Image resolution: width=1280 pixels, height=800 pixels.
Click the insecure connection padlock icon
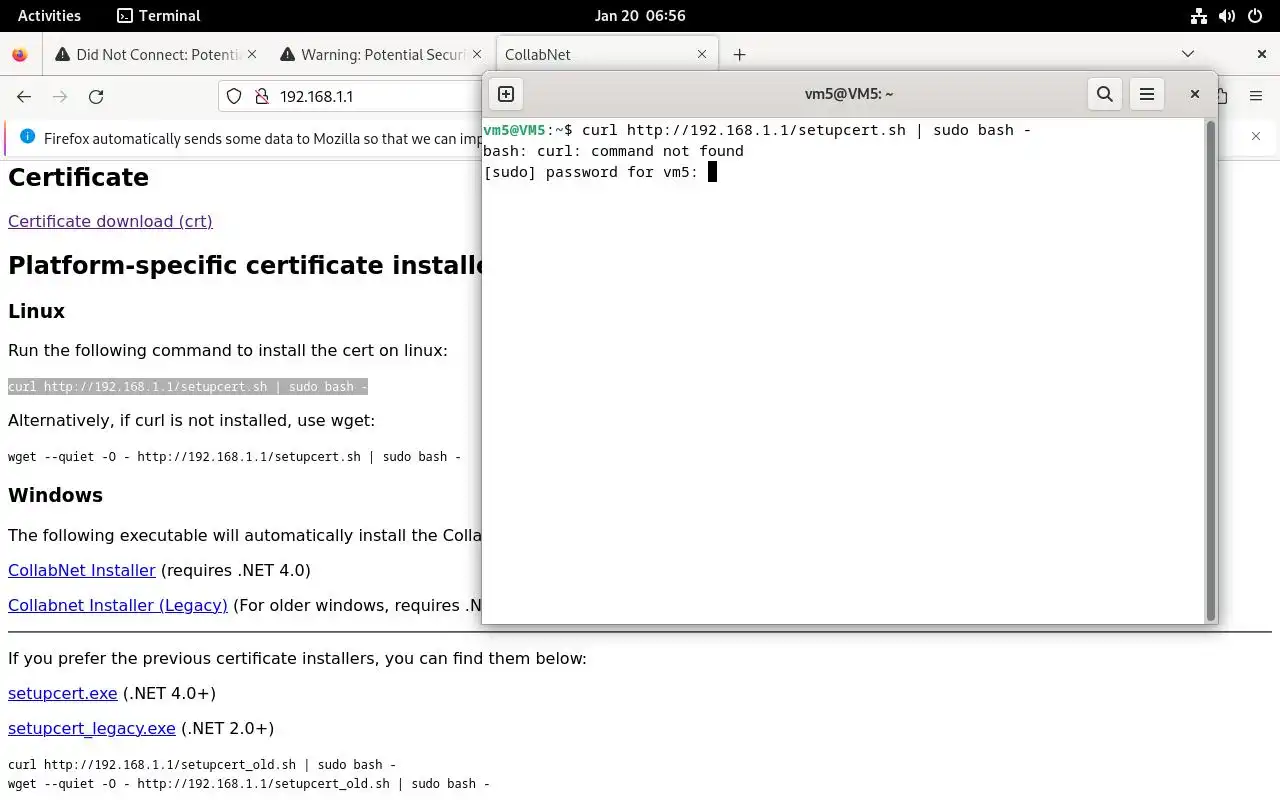tap(262, 96)
